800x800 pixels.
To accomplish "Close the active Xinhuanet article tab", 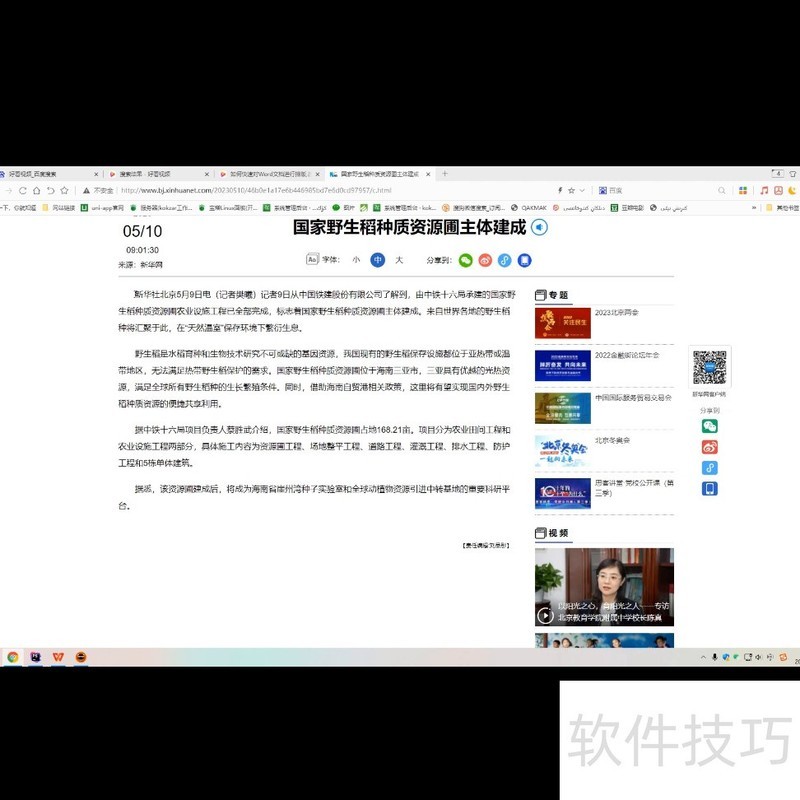I will 428,174.
